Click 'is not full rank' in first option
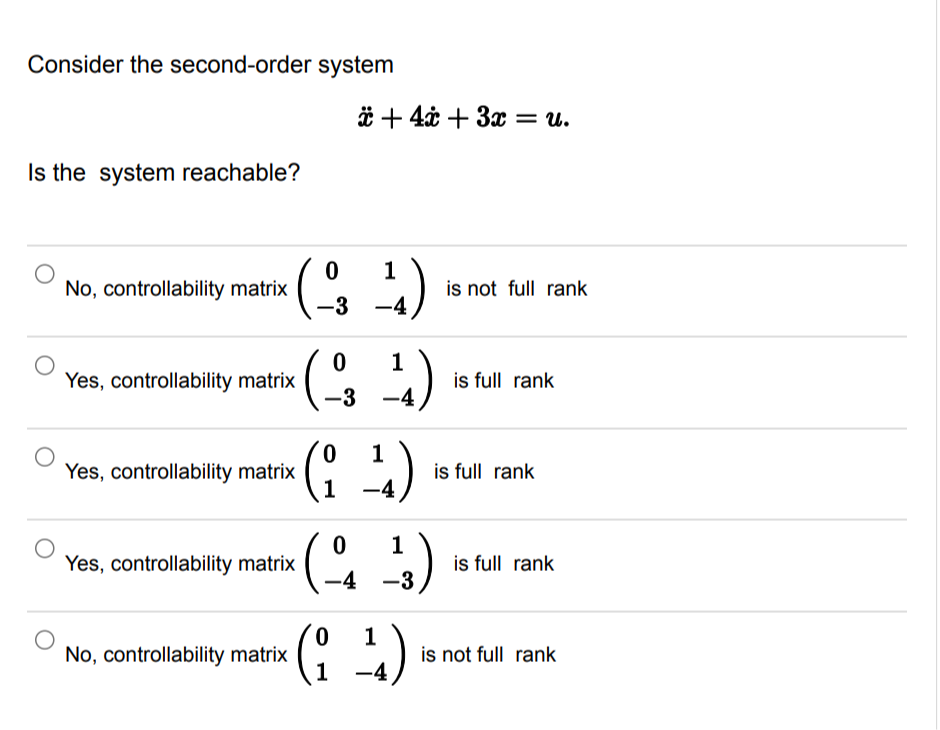 517,289
